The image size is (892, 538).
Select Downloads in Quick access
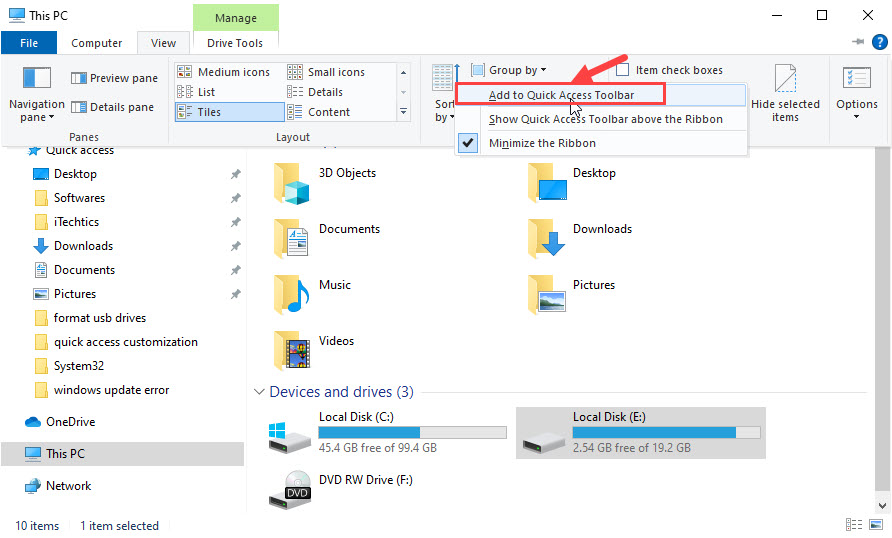click(x=83, y=245)
